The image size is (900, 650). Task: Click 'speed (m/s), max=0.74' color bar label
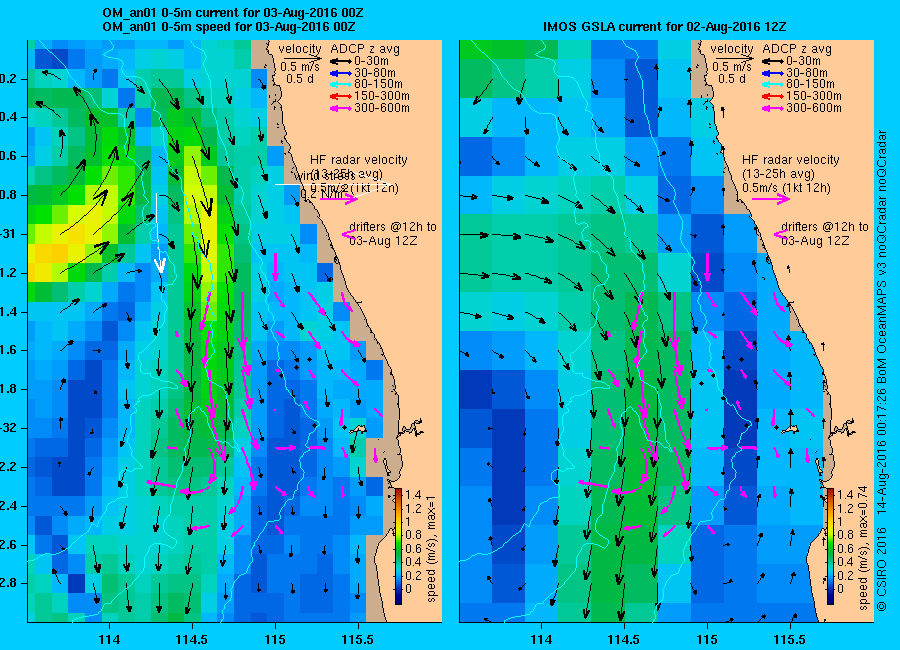coord(864,547)
